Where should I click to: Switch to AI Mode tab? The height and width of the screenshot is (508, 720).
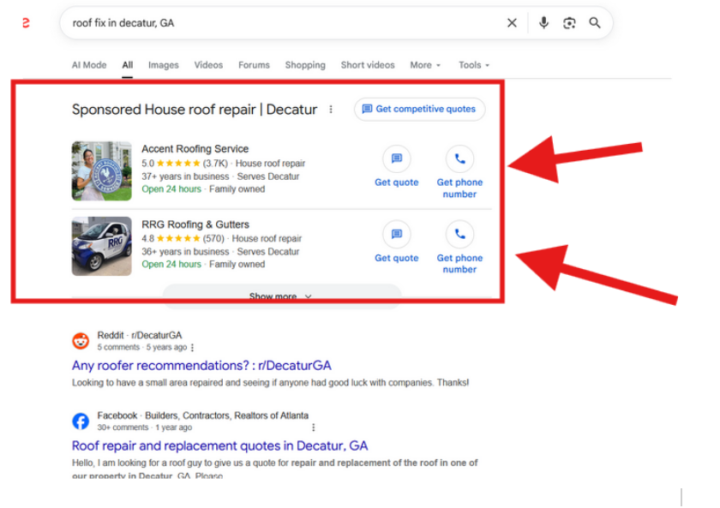pyautogui.click(x=89, y=65)
